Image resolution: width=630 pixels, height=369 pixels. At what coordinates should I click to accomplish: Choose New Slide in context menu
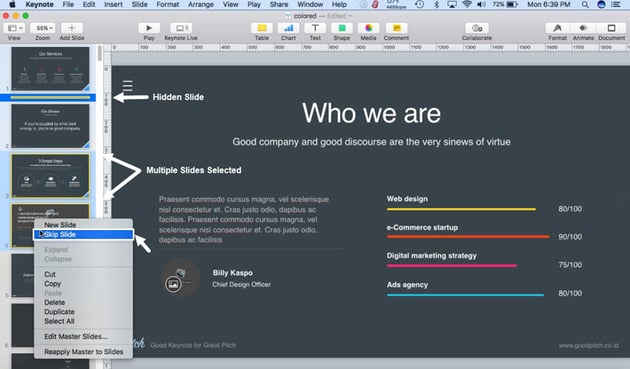tap(83, 225)
